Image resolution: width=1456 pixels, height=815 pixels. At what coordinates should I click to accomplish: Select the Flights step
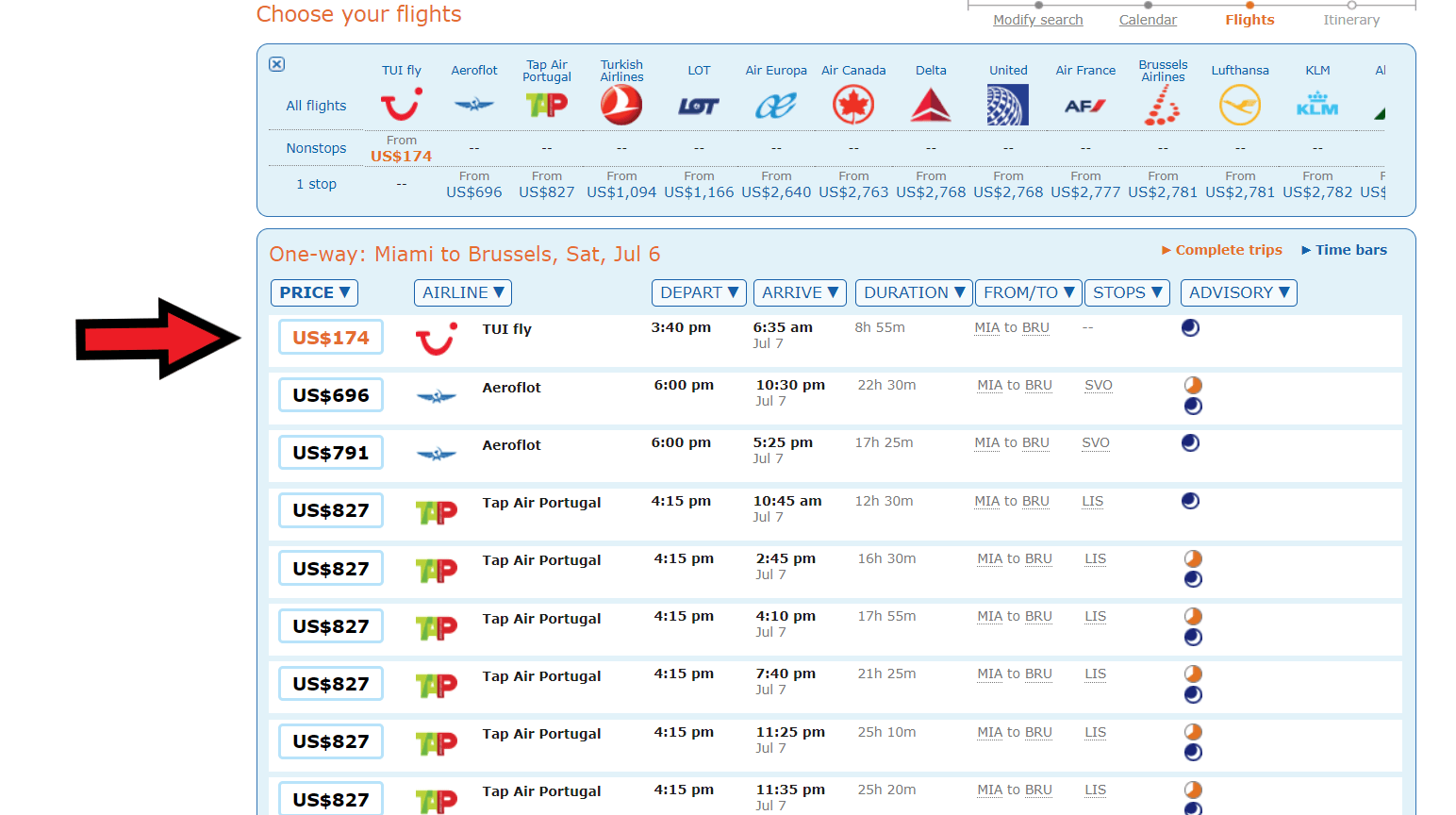[x=1249, y=20]
